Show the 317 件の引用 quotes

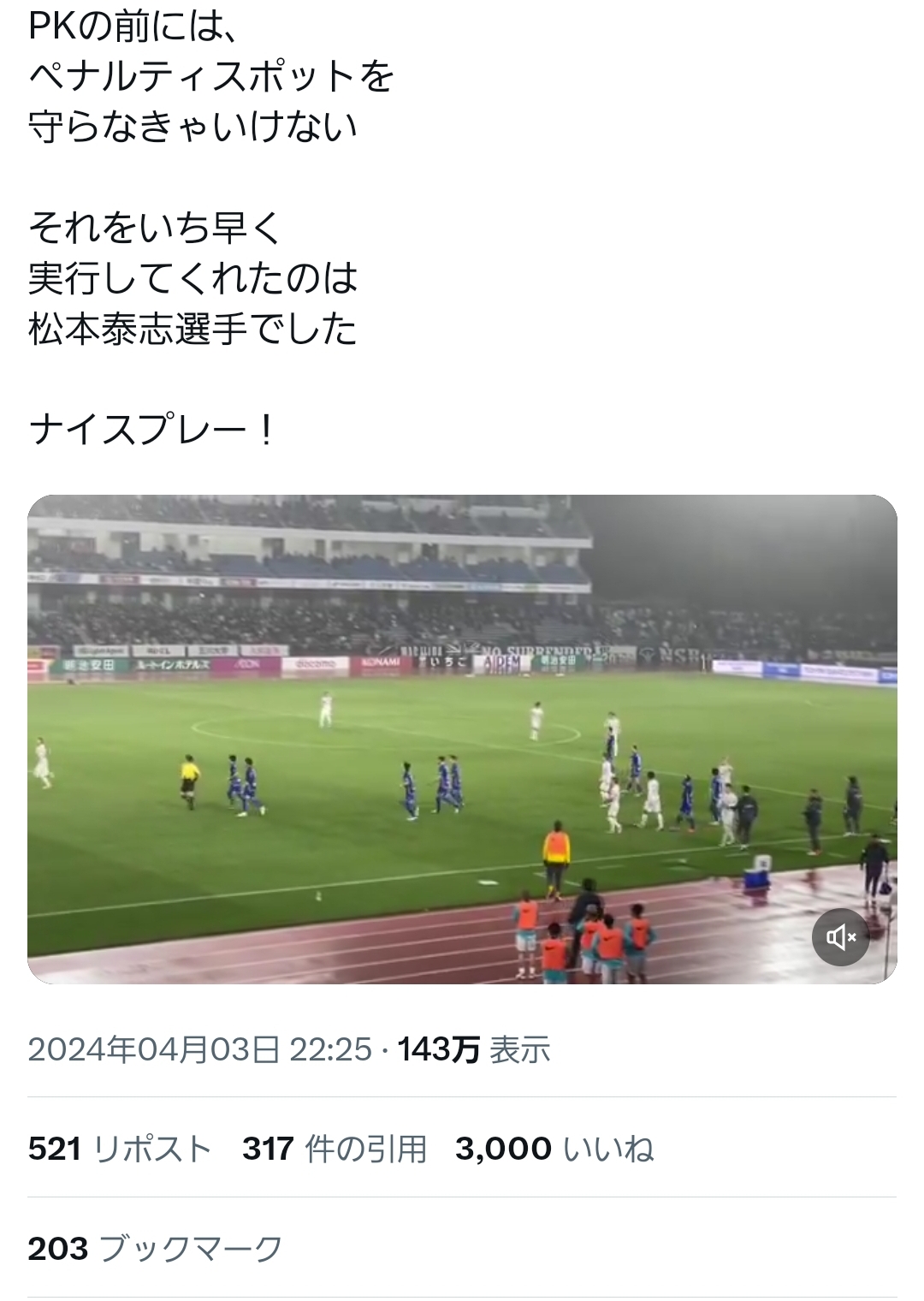[x=335, y=1149]
